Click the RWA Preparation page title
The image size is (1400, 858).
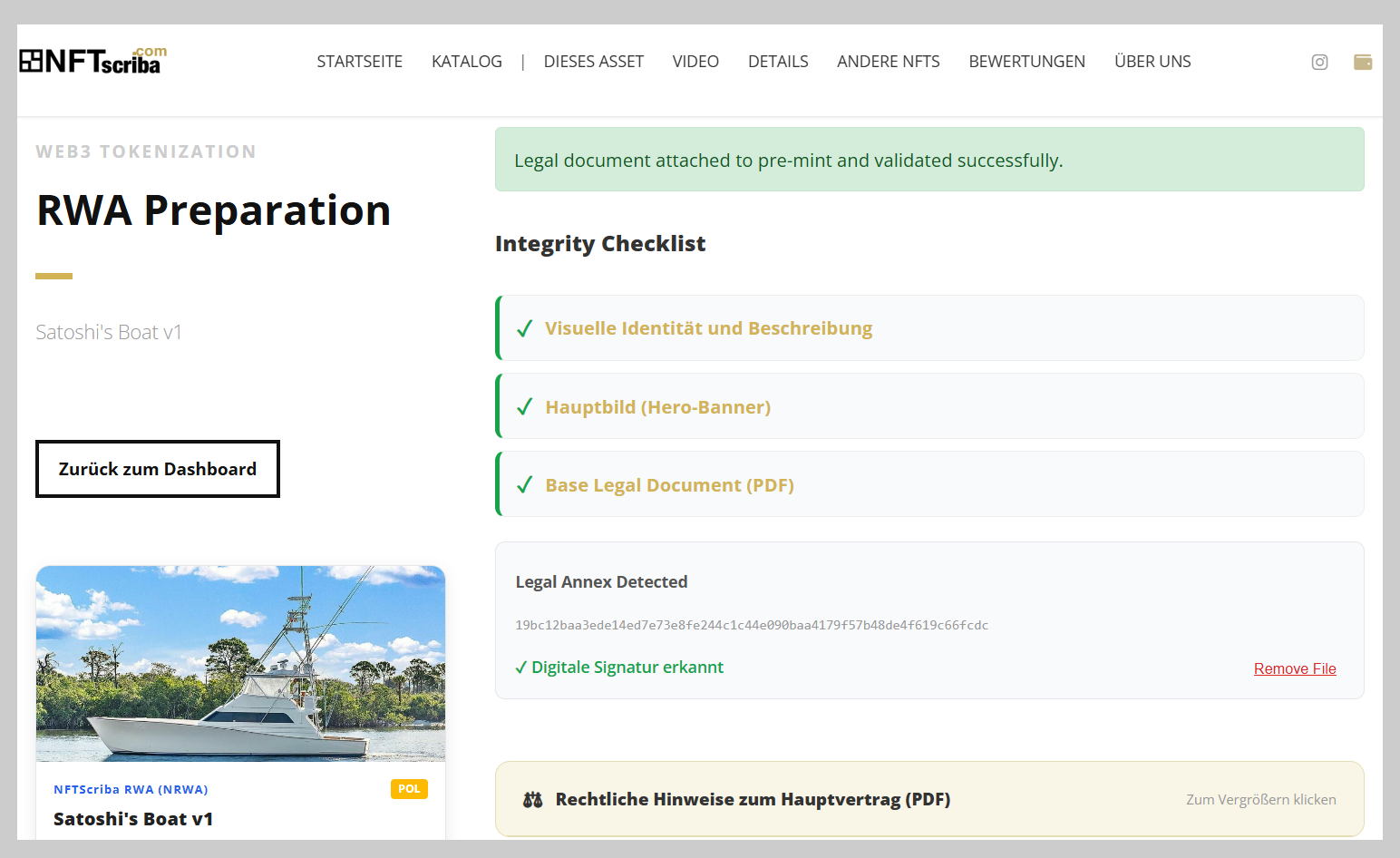pos(214,210)
